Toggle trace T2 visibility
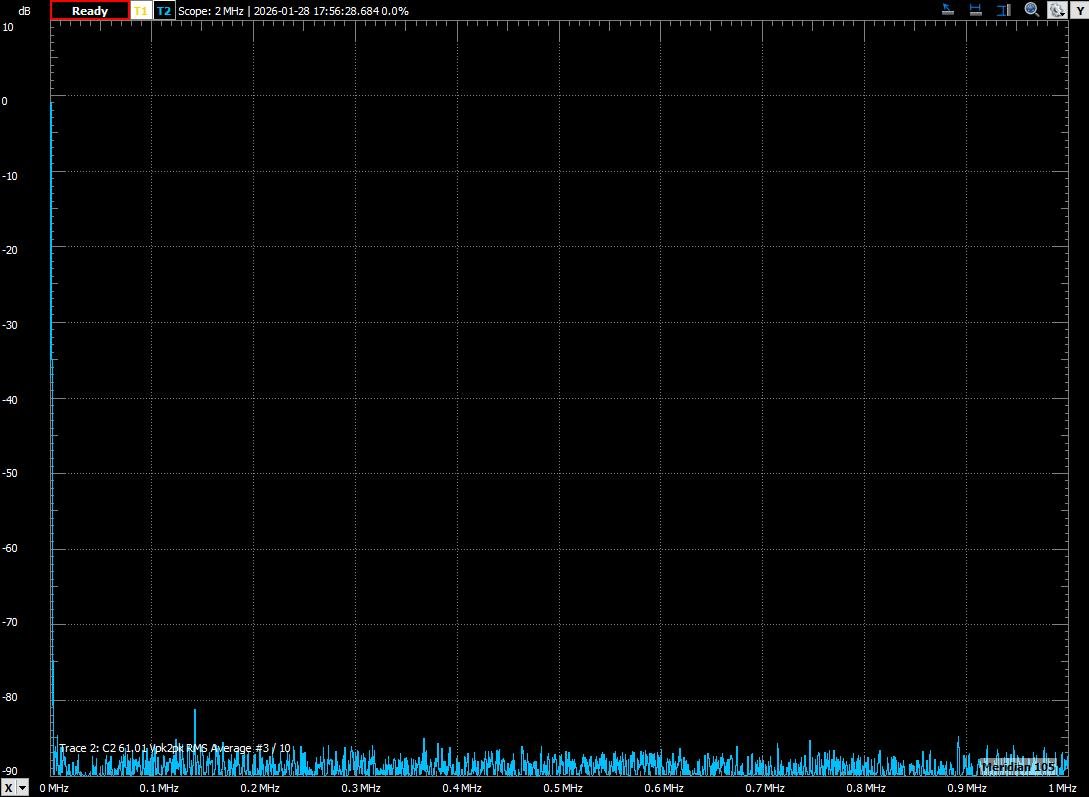 click(164, 11)
